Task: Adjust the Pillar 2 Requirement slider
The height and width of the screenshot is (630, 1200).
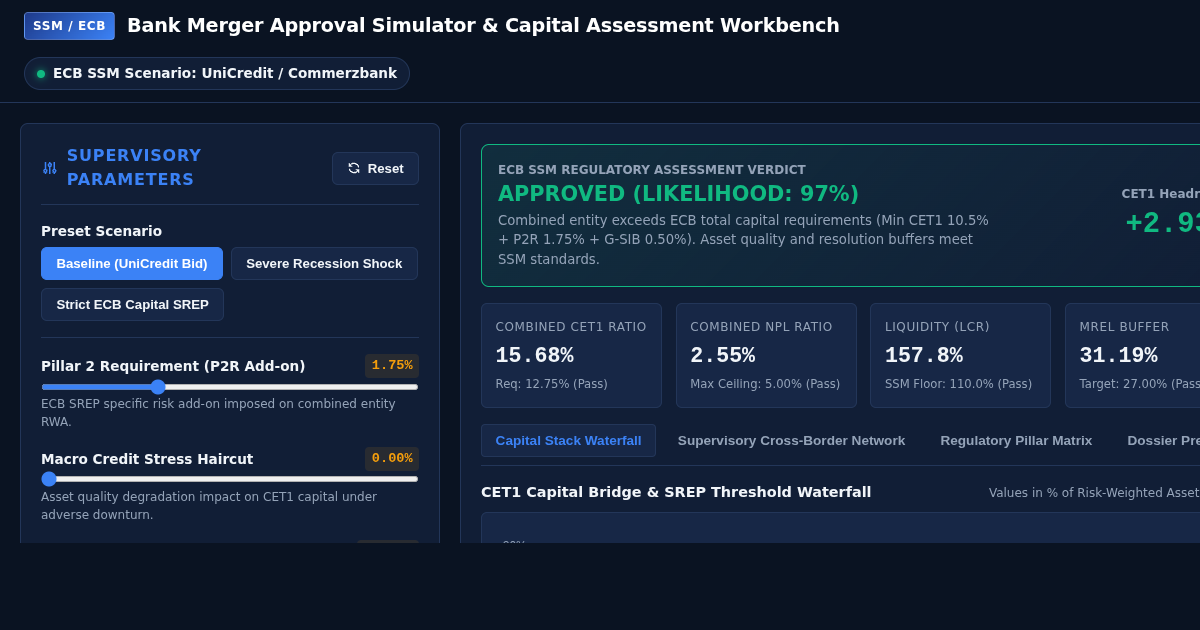Action: click(230, 387)
